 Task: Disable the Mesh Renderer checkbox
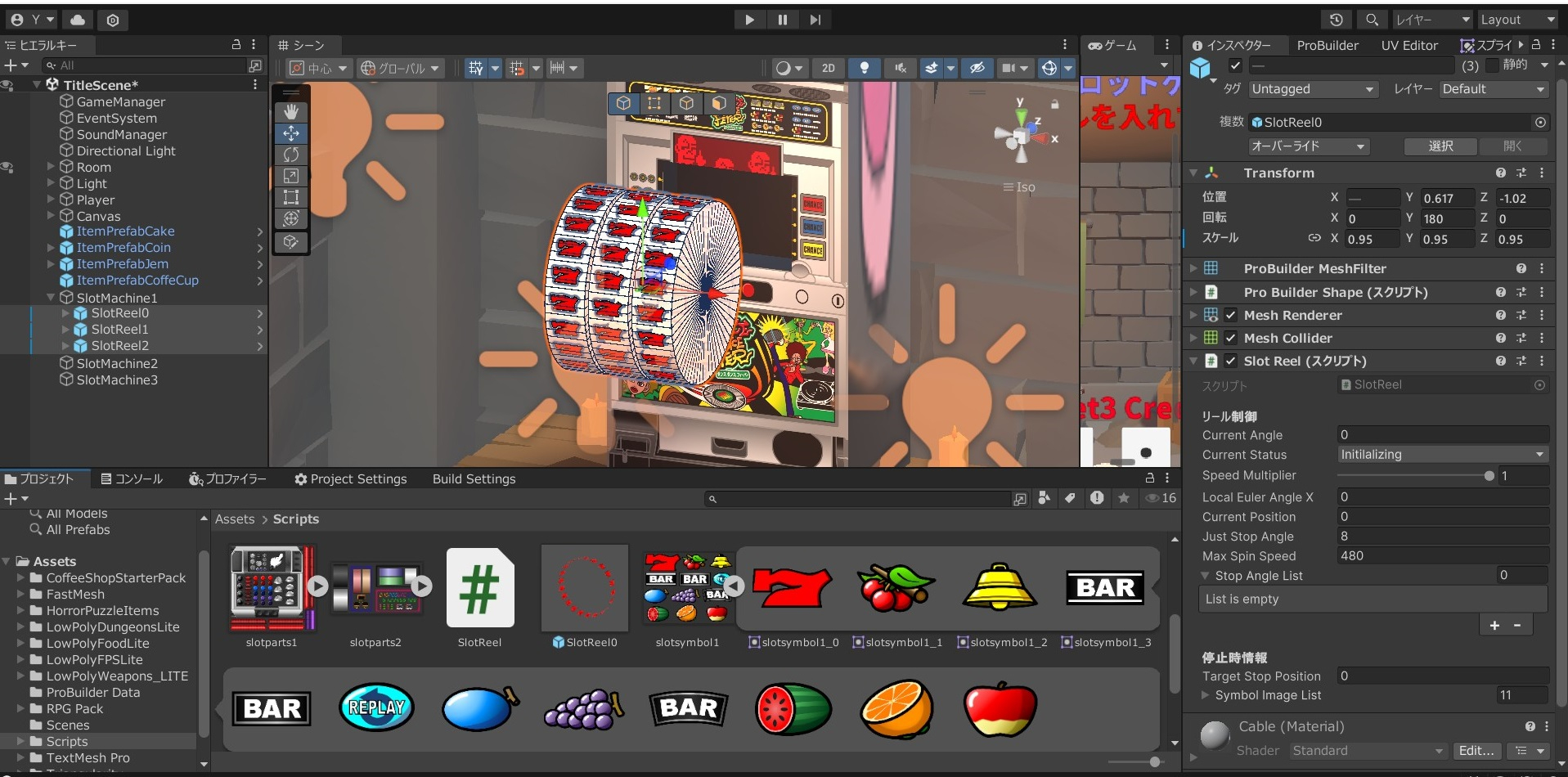tap(1230, 315)
